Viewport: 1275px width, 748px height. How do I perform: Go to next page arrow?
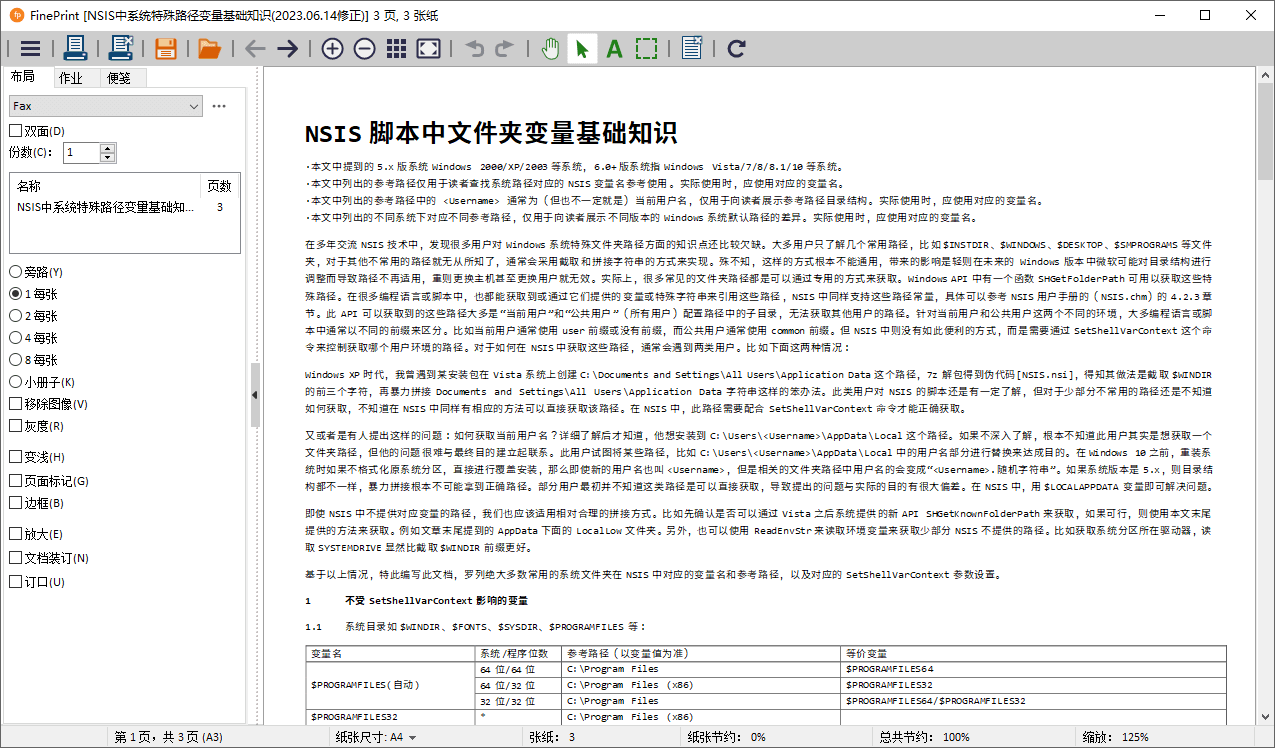point(287,48)
